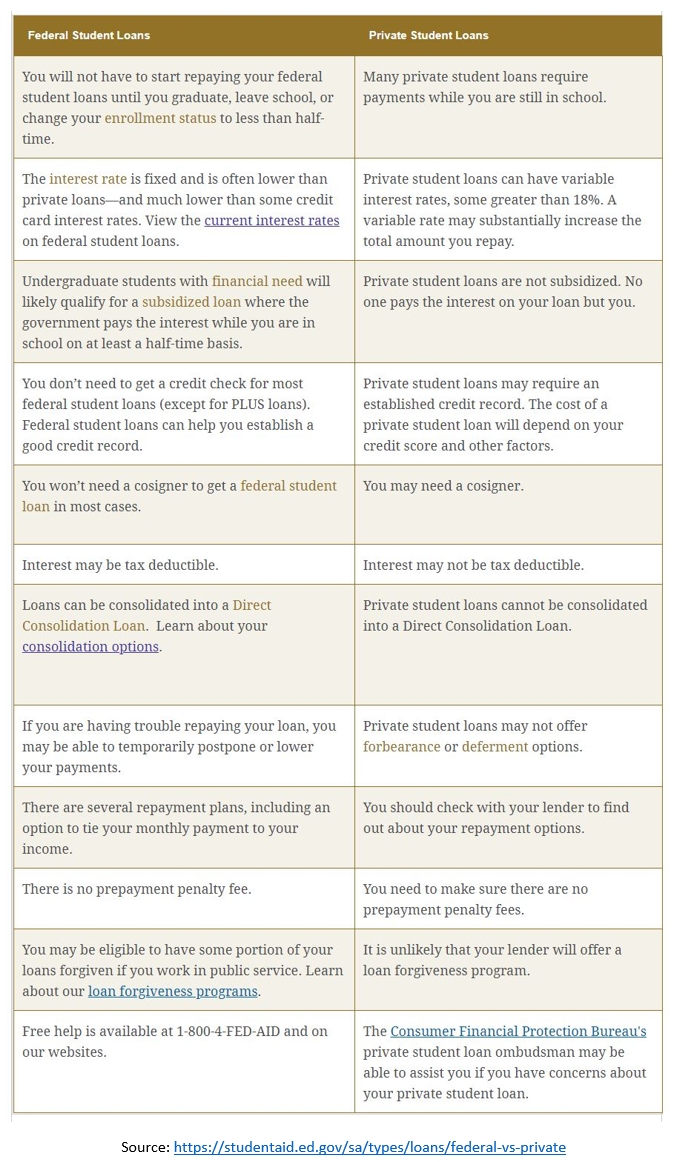
Task: Click the 'You may need a cosigner' cell
Action: (x=509, y=505)
